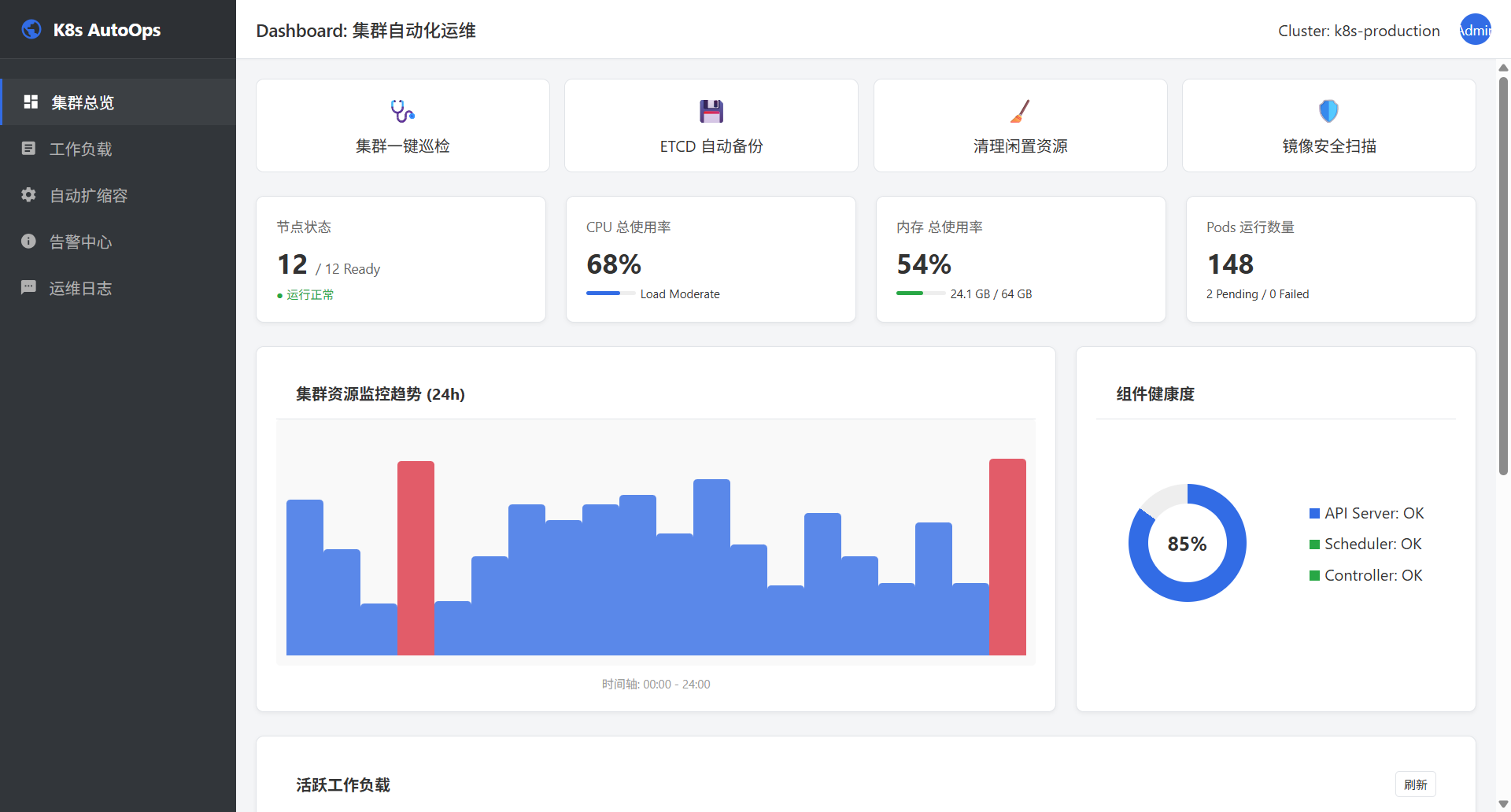1511x812 pixels.
Task: Click the shield image security scan icon
Action: point(1328,111)
